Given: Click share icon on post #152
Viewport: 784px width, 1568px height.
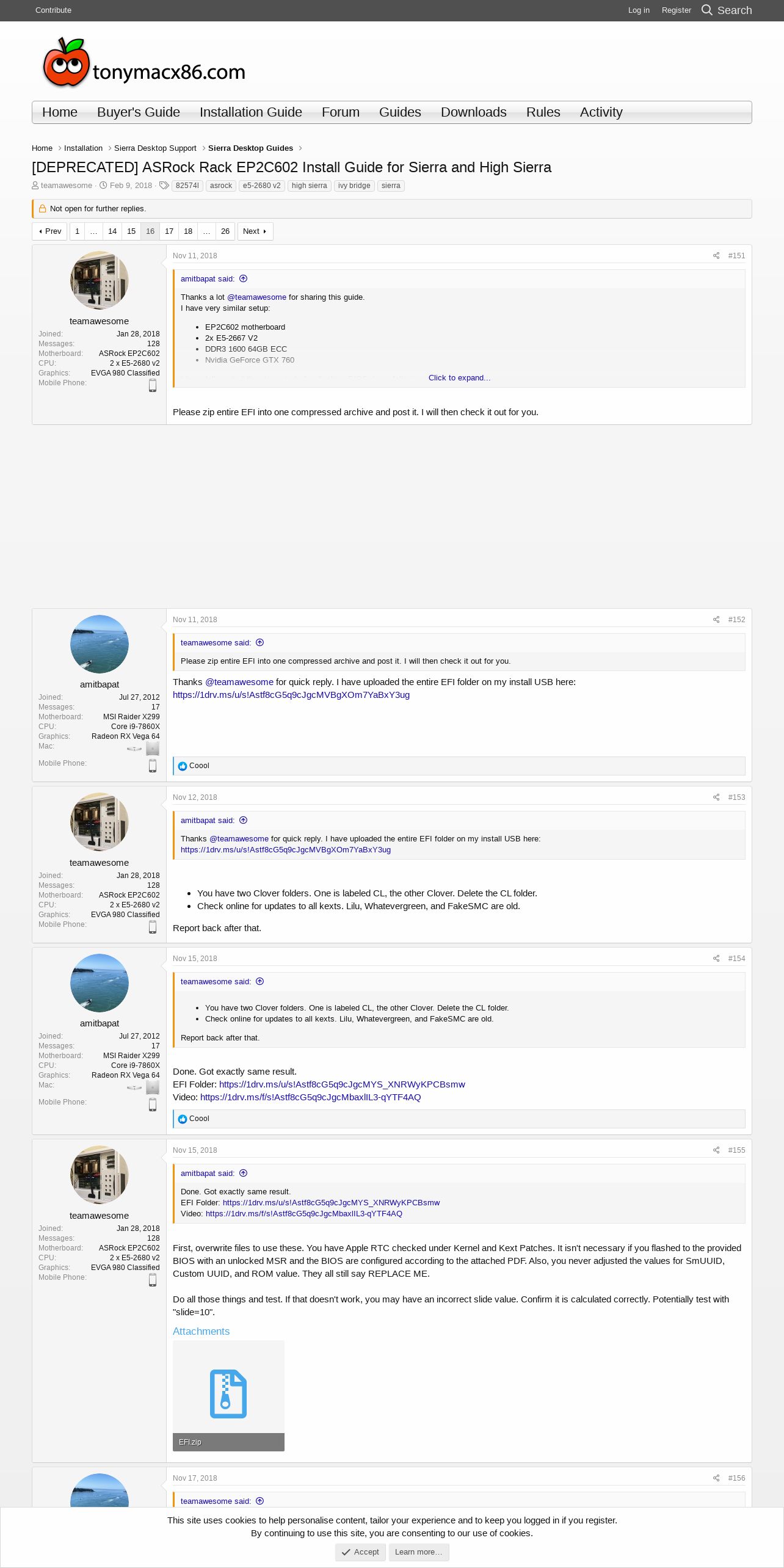Looking at the screenshot, I should point(716,620).
